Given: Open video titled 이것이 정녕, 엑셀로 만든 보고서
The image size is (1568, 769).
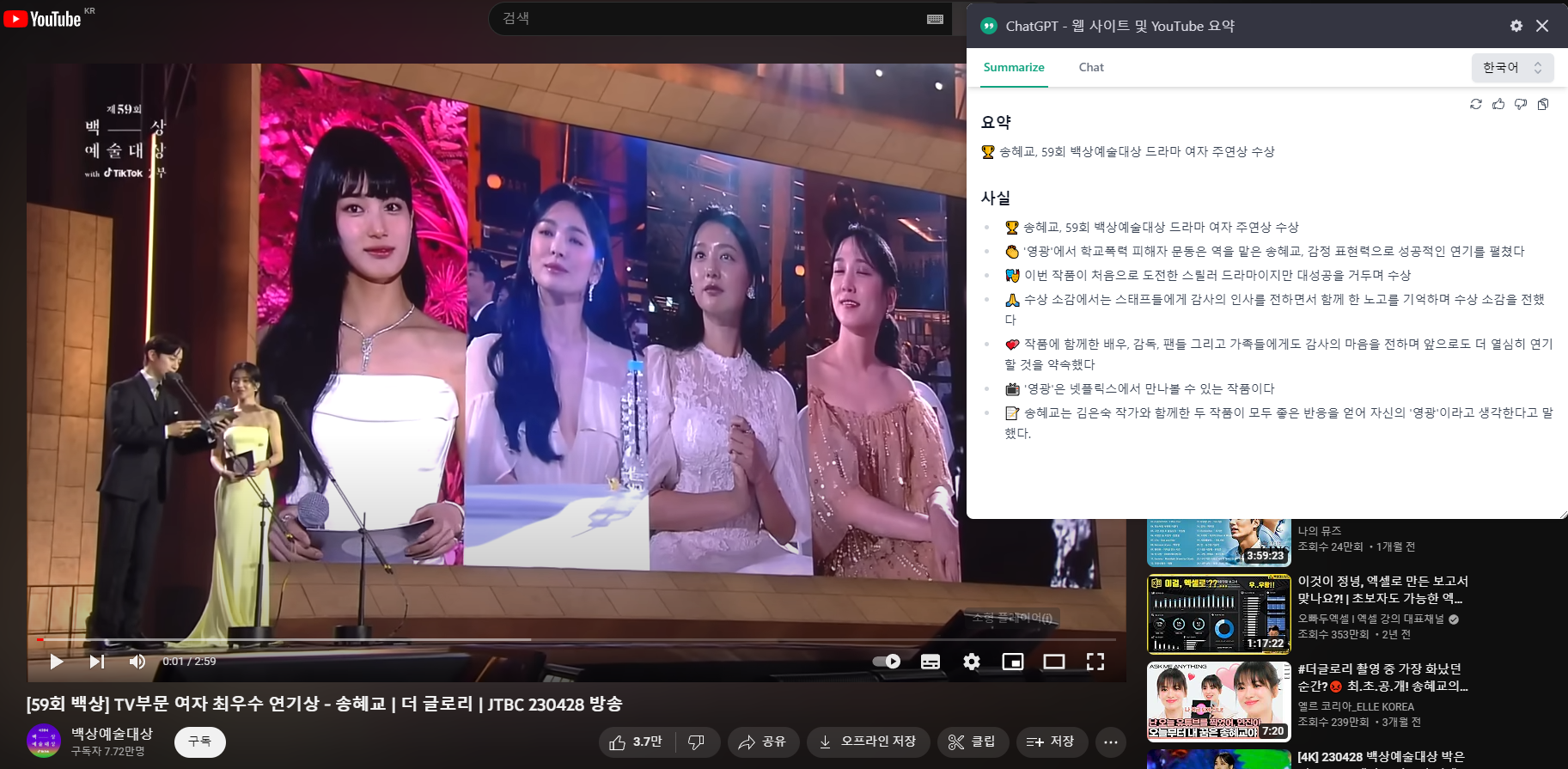Looking at the screenshot, I should 1382,589.
